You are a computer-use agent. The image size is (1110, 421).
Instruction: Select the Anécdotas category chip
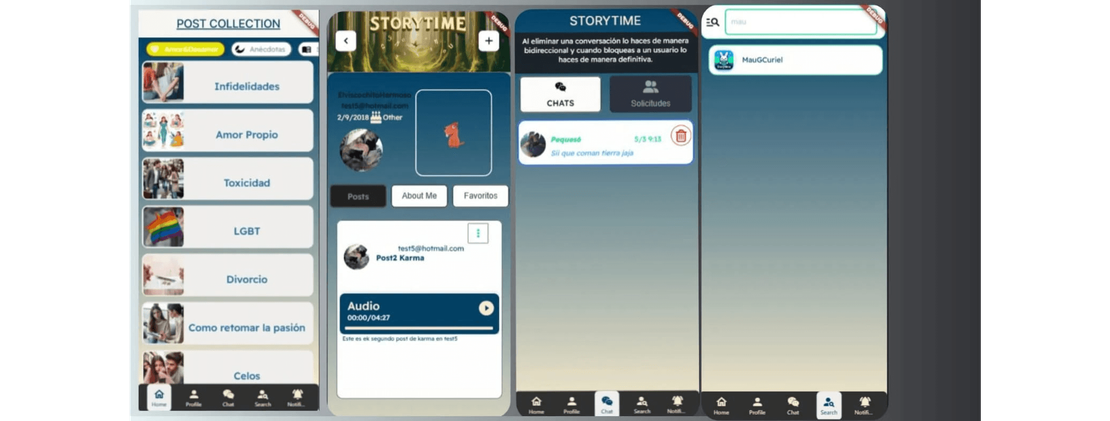[261, 49]
